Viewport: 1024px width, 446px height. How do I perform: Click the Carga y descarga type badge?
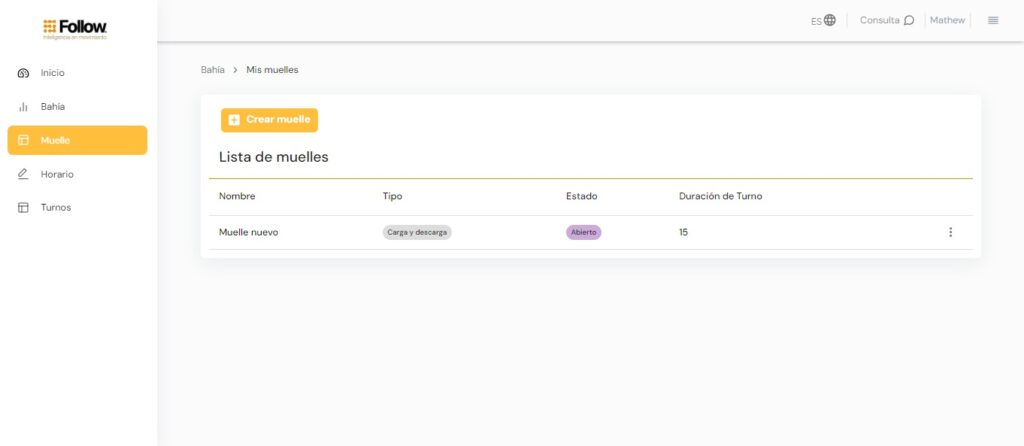(x=416, y=232)
